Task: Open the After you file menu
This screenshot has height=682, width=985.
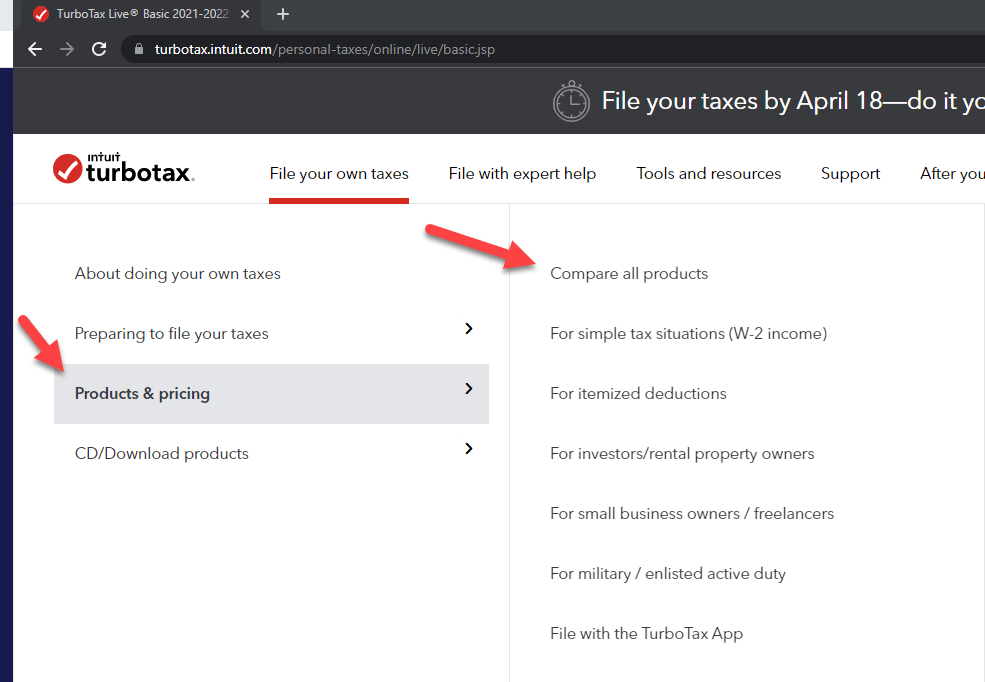Action: click(952, 173)
